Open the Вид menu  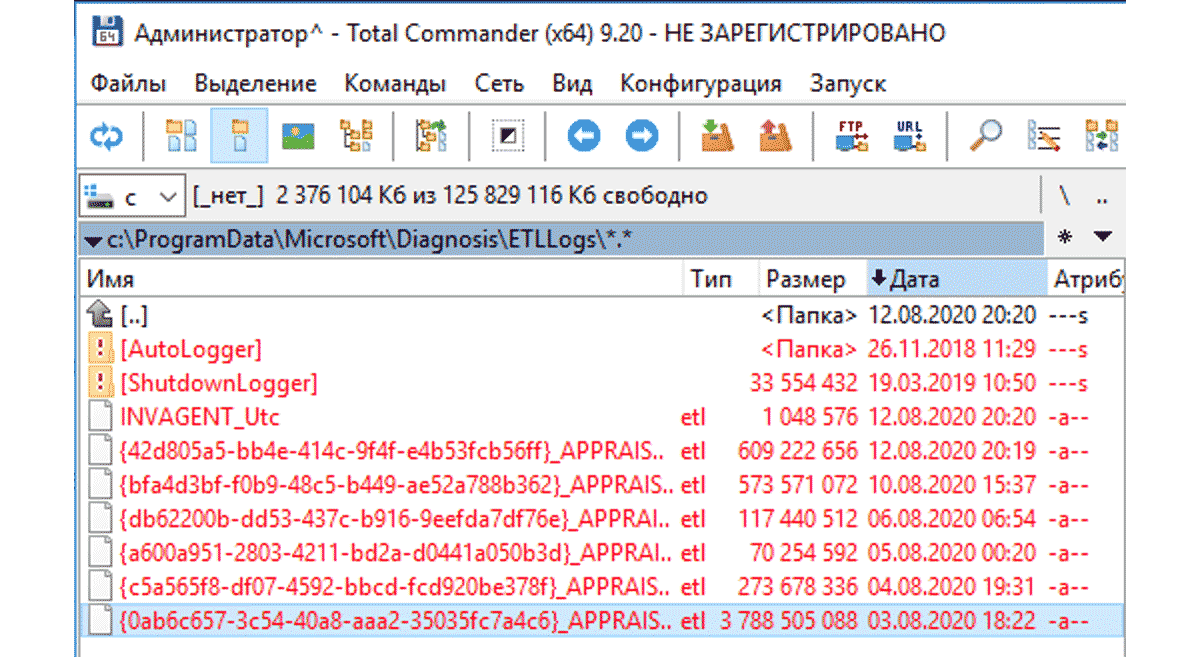tap(573, 83)
